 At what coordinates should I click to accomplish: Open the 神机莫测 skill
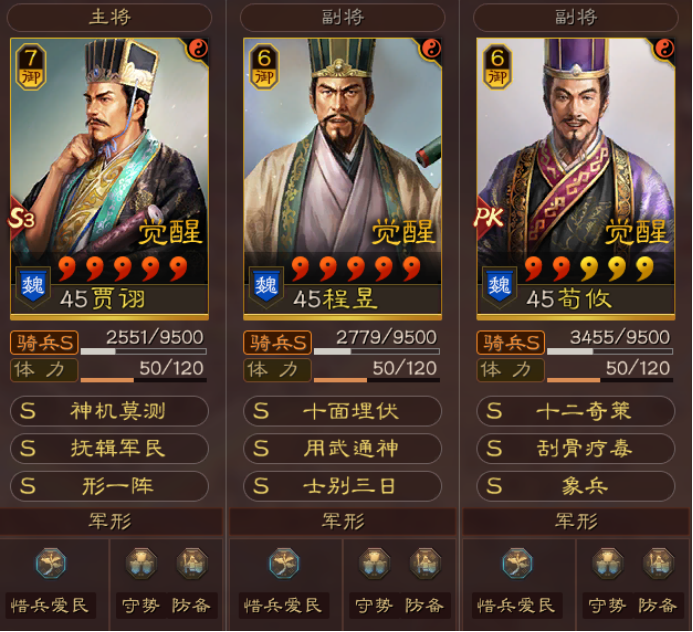[109, 411]
